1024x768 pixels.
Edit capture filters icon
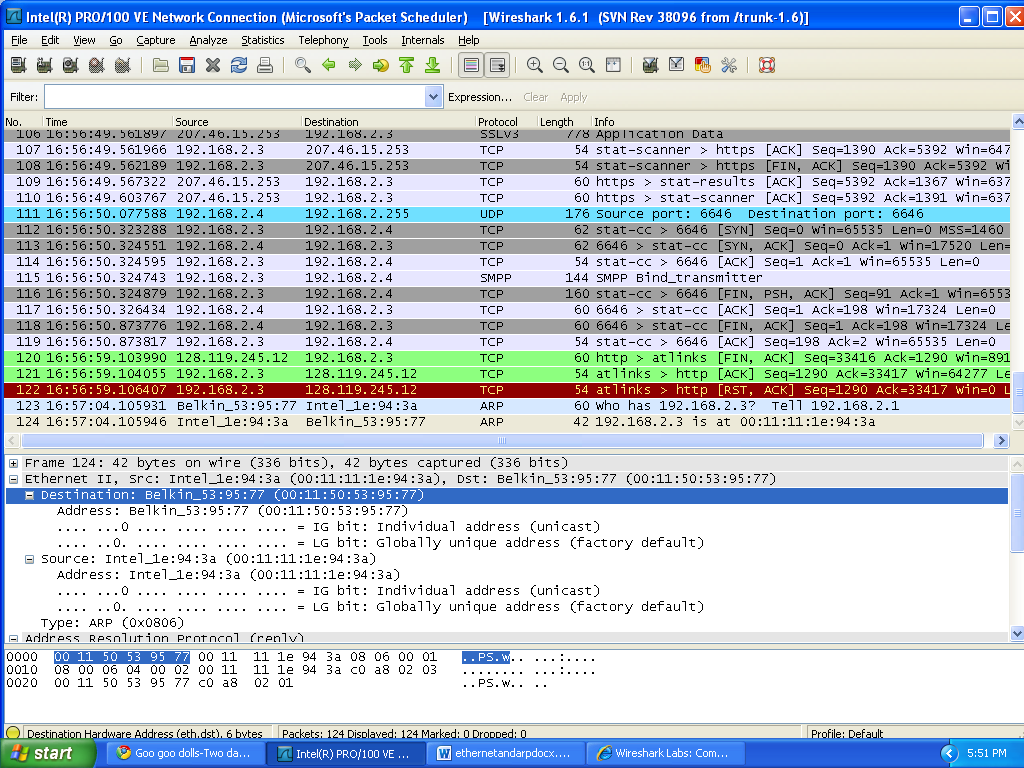[x=650, y=65]
